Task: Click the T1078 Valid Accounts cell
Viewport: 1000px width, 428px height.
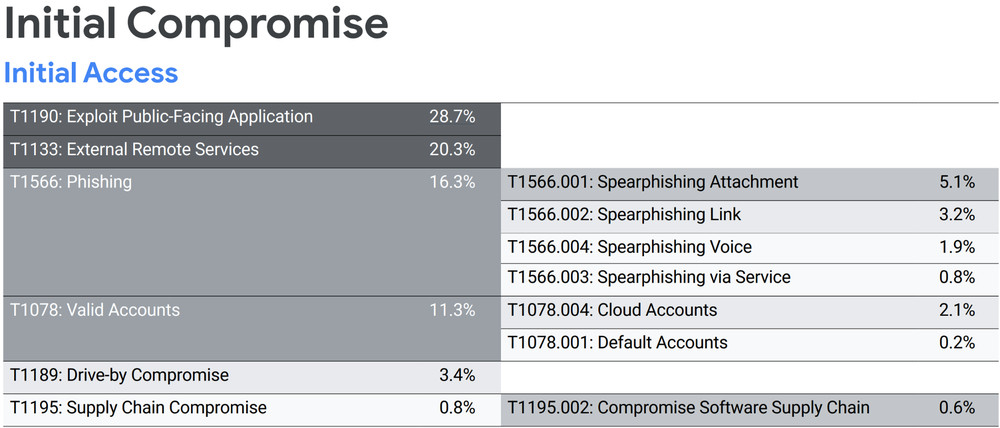Action: (x=95, y=310)
